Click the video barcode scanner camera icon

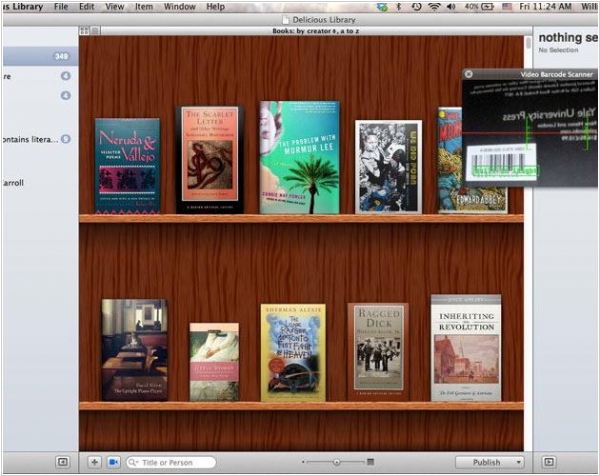pyautogui.click(x=113, y=462)
